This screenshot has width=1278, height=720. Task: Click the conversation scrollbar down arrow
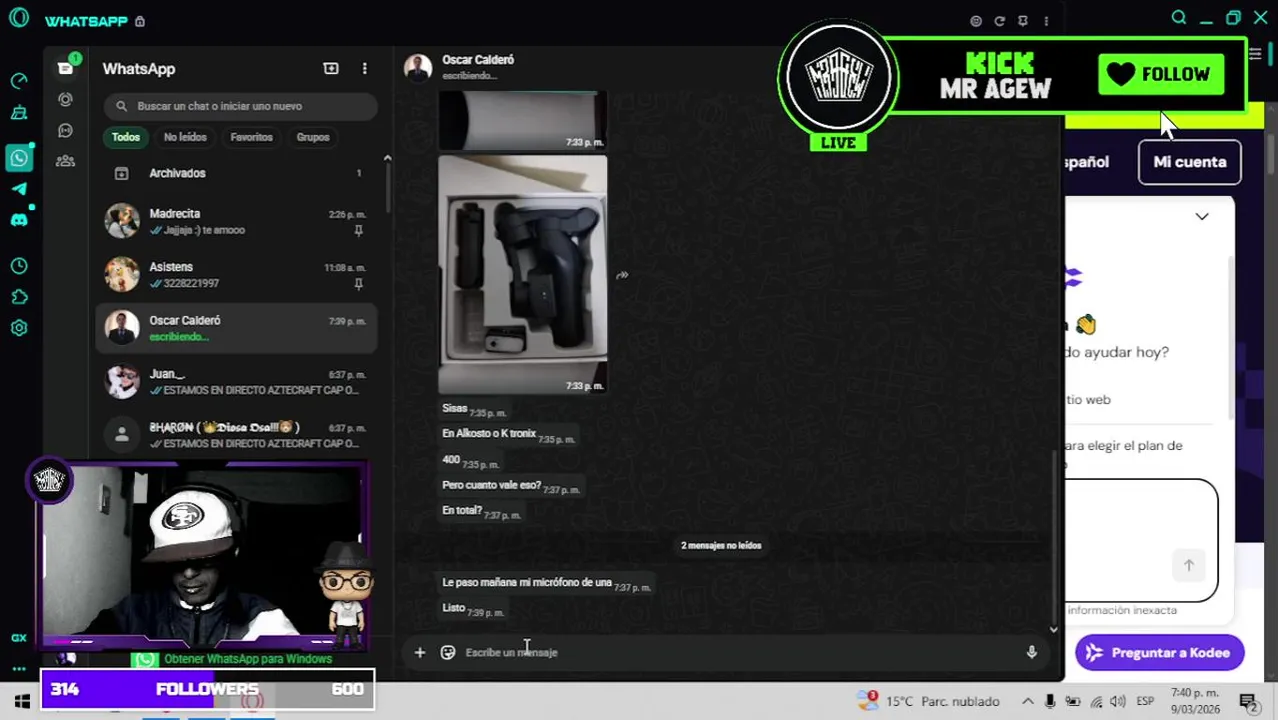[1053, 629]
